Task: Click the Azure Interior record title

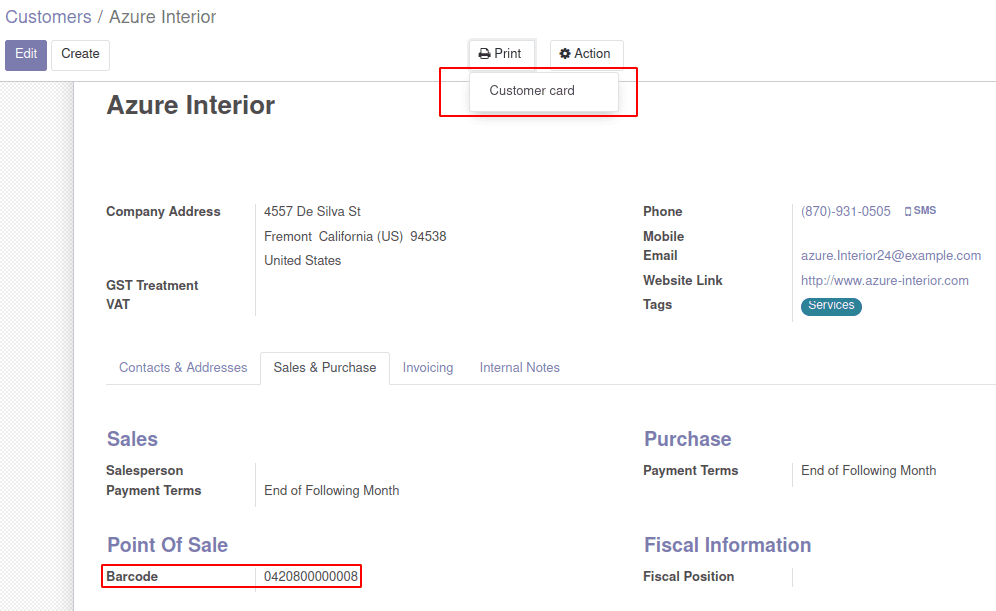Action: click(x=191, y=105)
